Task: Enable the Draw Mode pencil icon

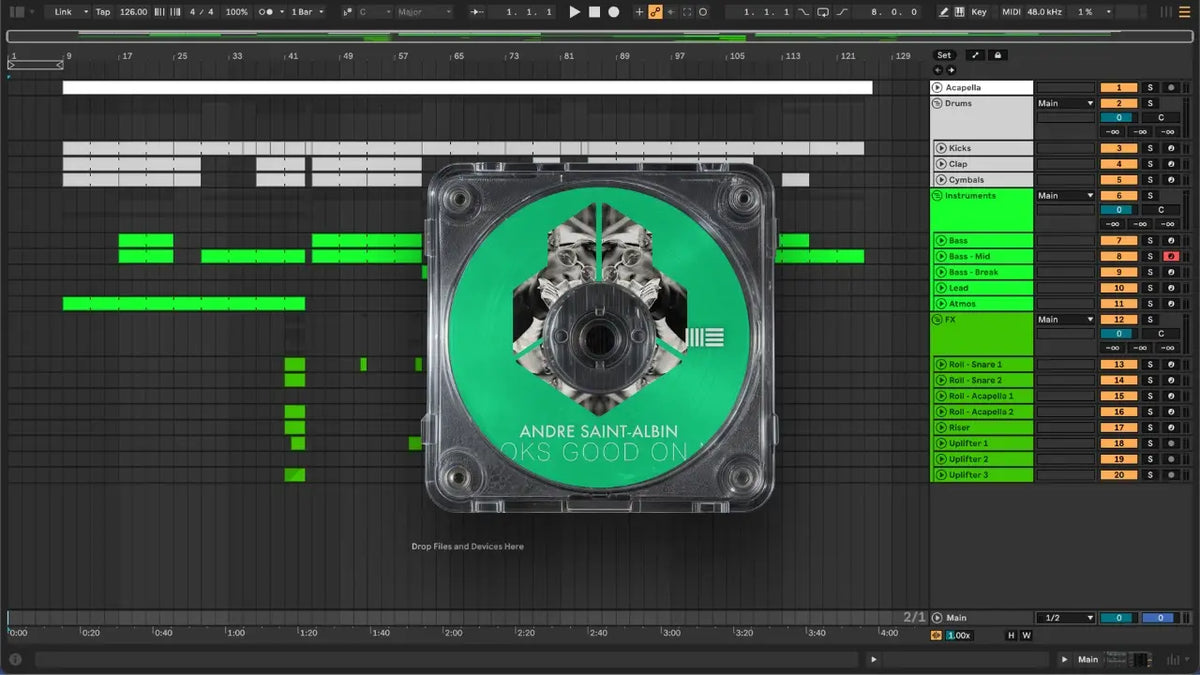Action: (944, 12)
